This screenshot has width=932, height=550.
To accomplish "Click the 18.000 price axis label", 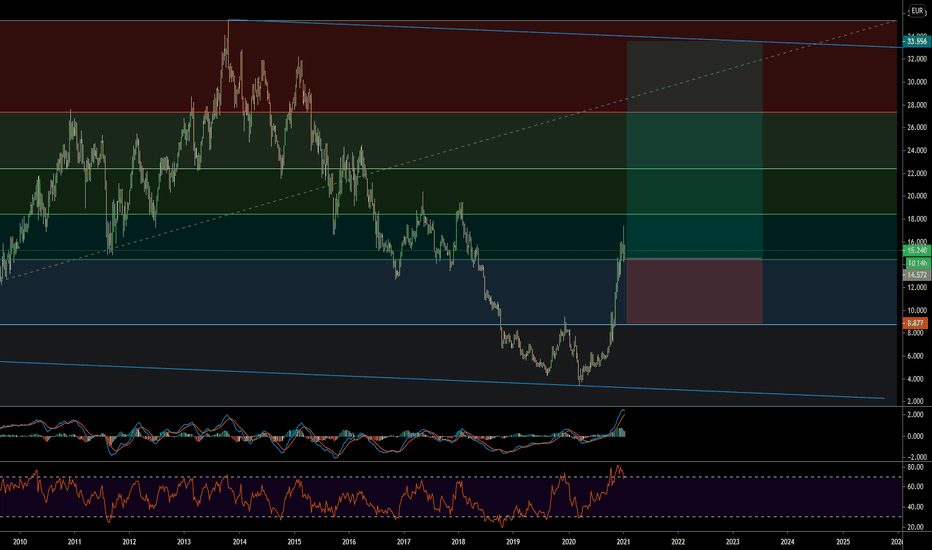I will [917, 219].
